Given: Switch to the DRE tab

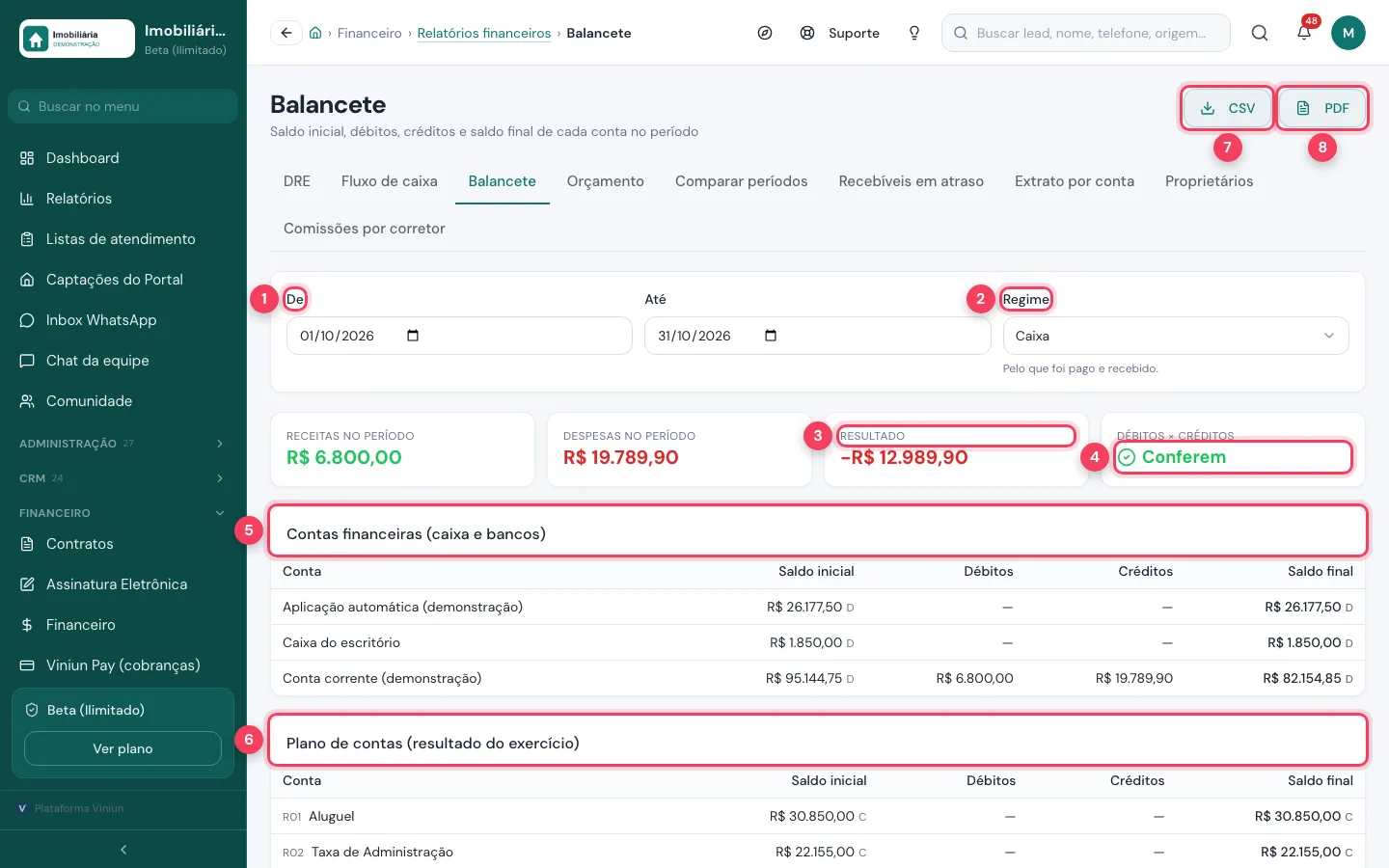Looking at the screenshot, I should pyautogui.click(x=297, y=181).
